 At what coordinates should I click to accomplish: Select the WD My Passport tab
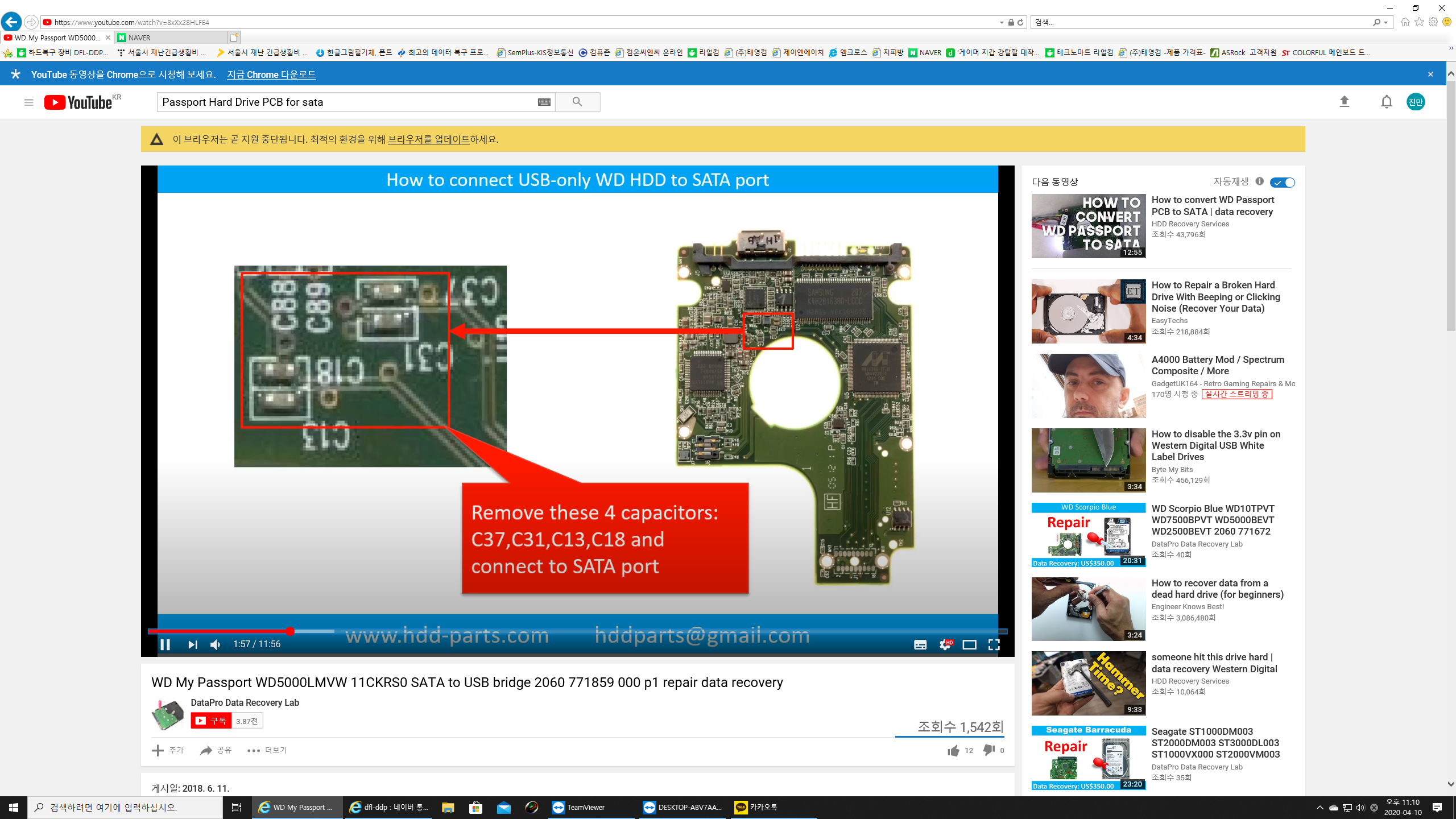[57, 38]
